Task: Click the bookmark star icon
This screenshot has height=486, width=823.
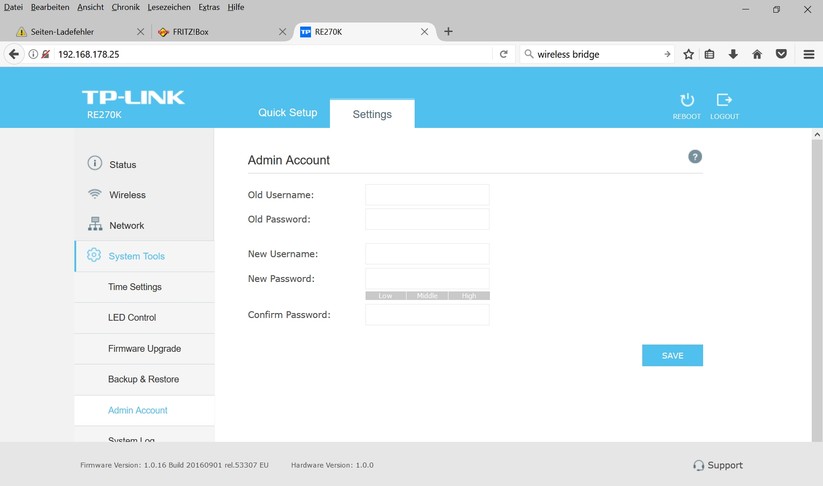Action: pyautogui.click(x=688, y=54)
